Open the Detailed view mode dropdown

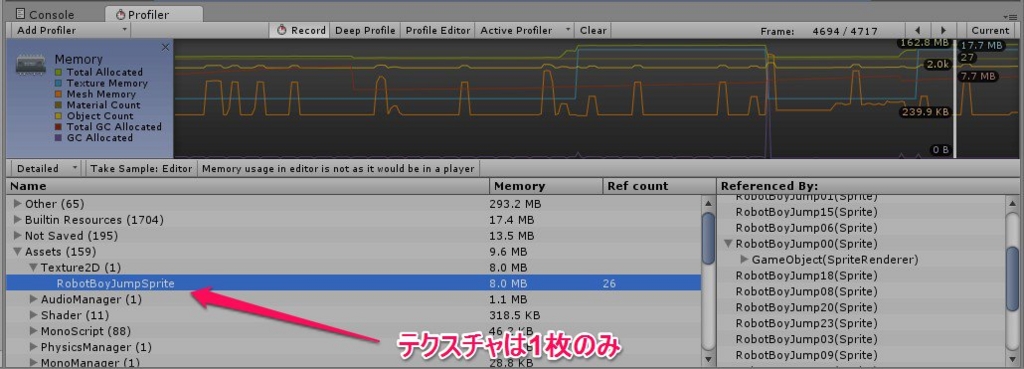coord(47,168)
